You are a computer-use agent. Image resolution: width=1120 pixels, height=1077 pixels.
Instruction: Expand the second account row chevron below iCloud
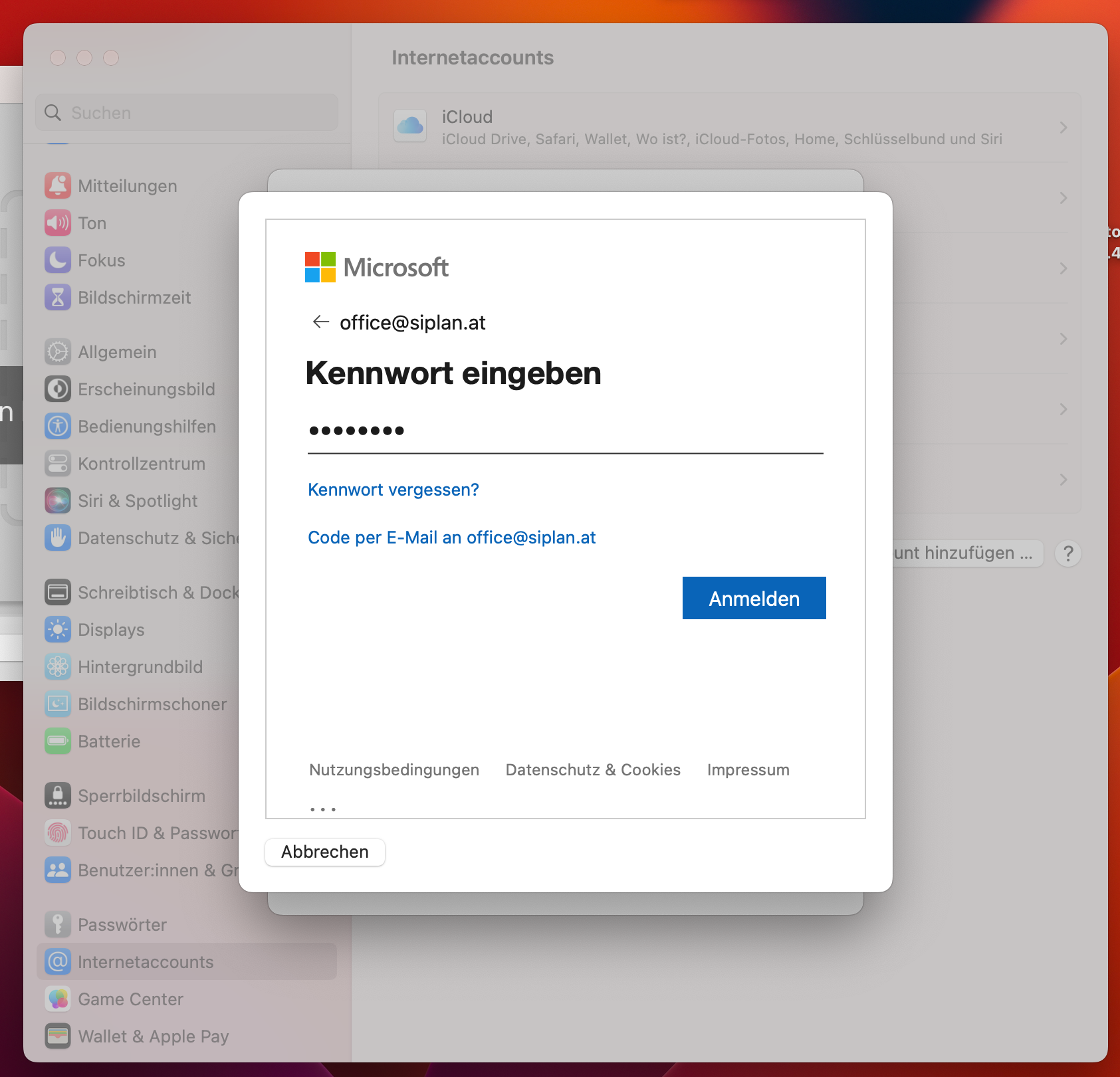1064,198
